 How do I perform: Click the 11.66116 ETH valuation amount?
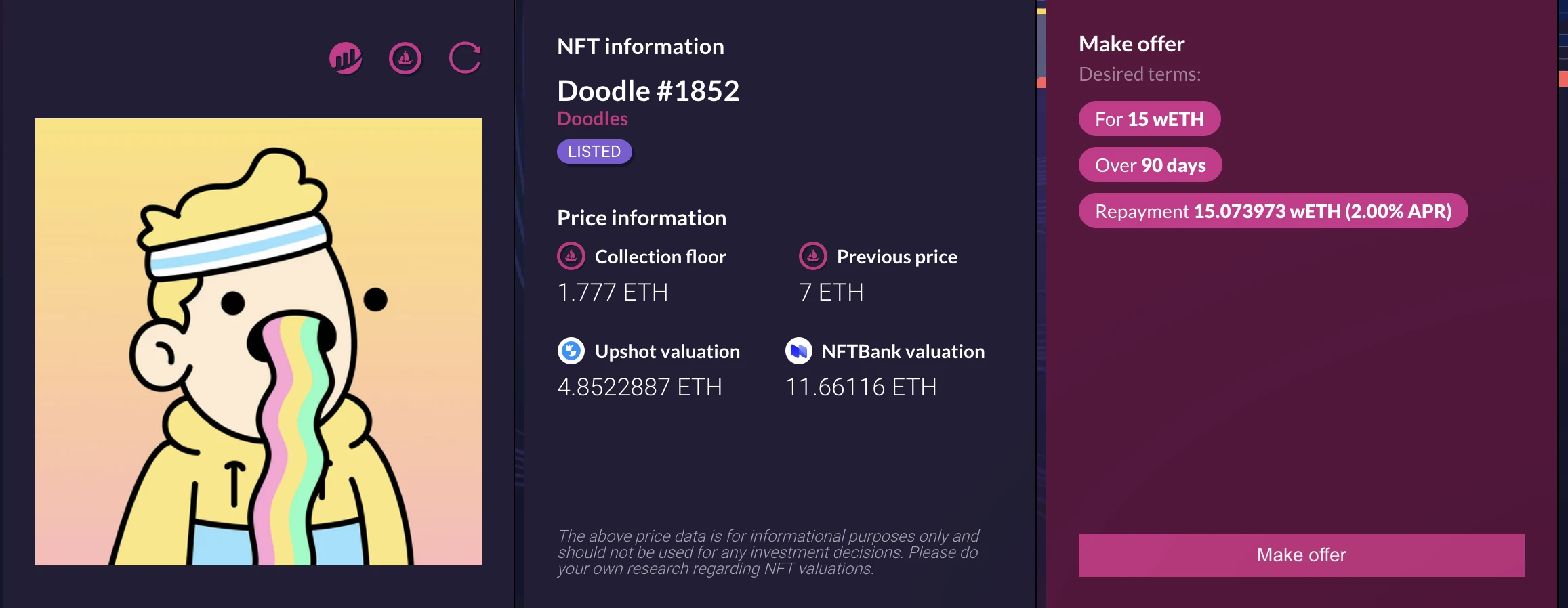coord(861,387)
